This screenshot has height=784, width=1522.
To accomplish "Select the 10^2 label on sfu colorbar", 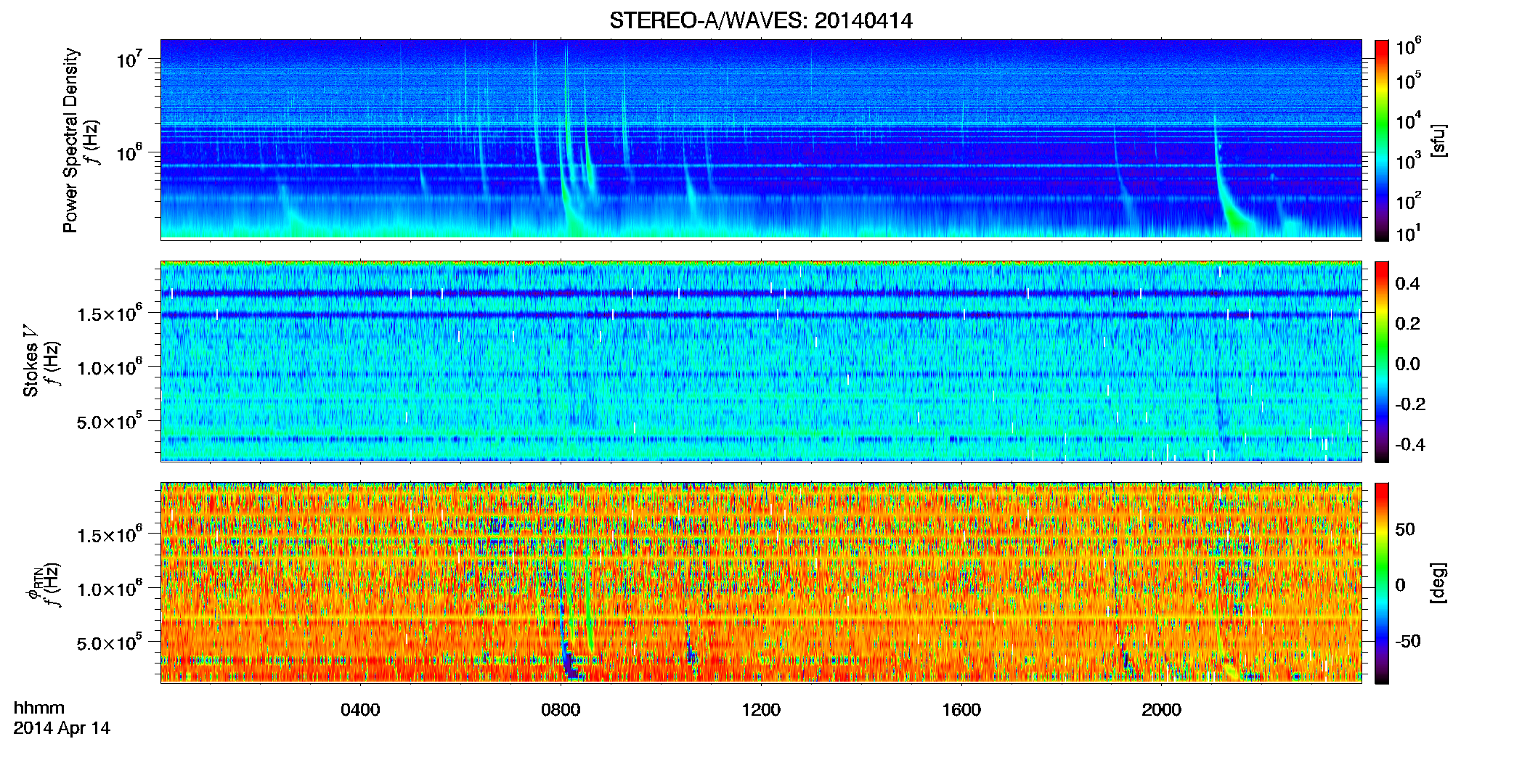I will [x=1409, y=201].
